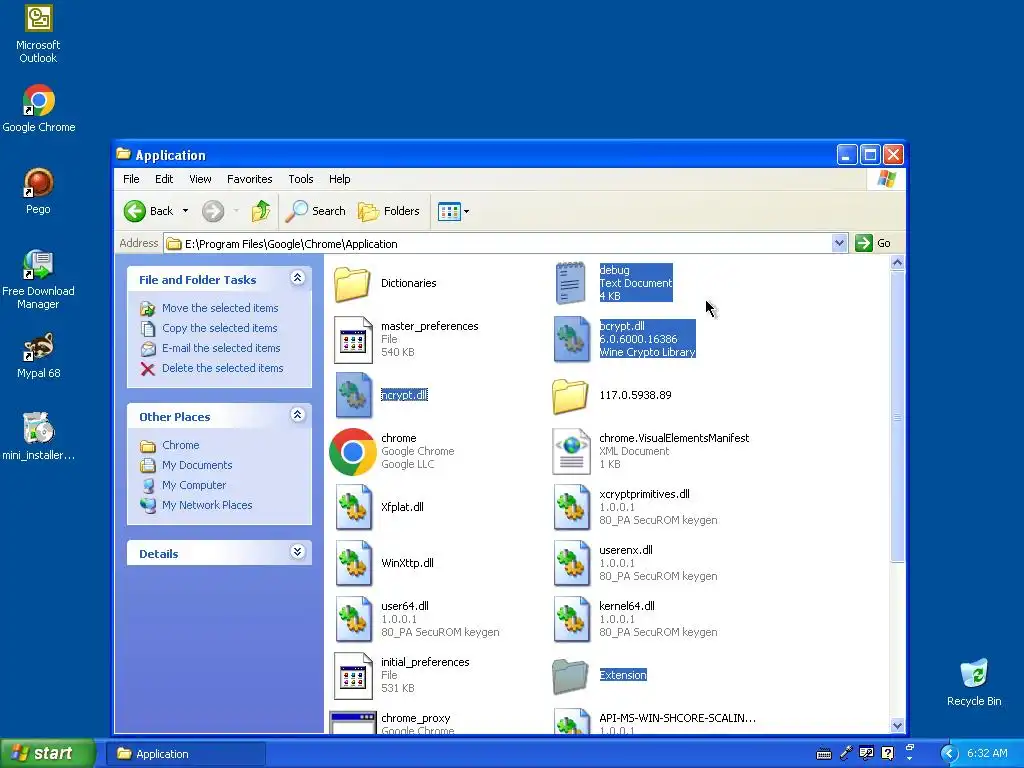The image size is (1024, 768).
Task: Select the WinXttp.dll file icon
Action: (353, 564)
